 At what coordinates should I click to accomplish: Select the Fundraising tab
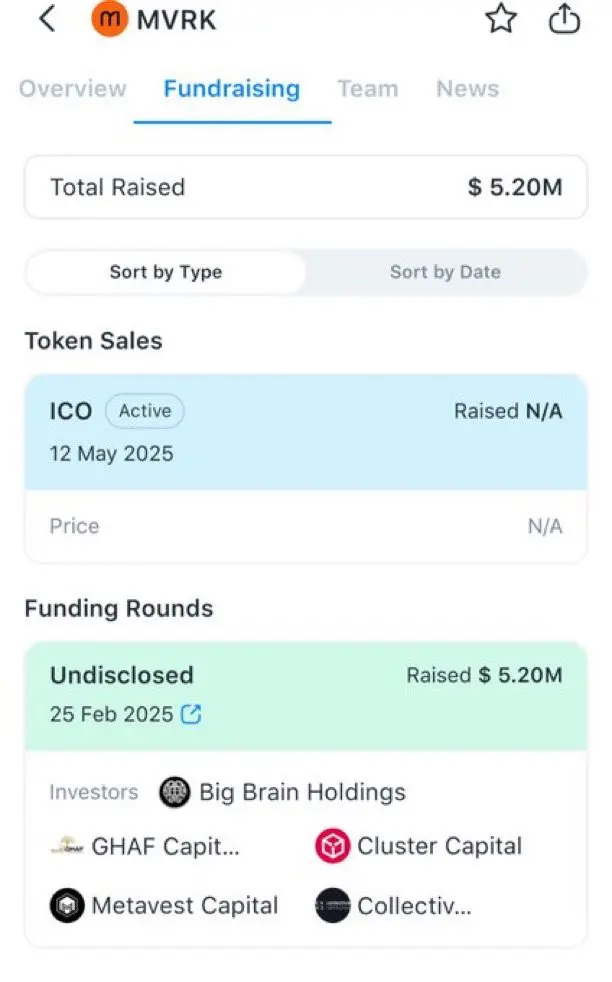click(232, 89)
